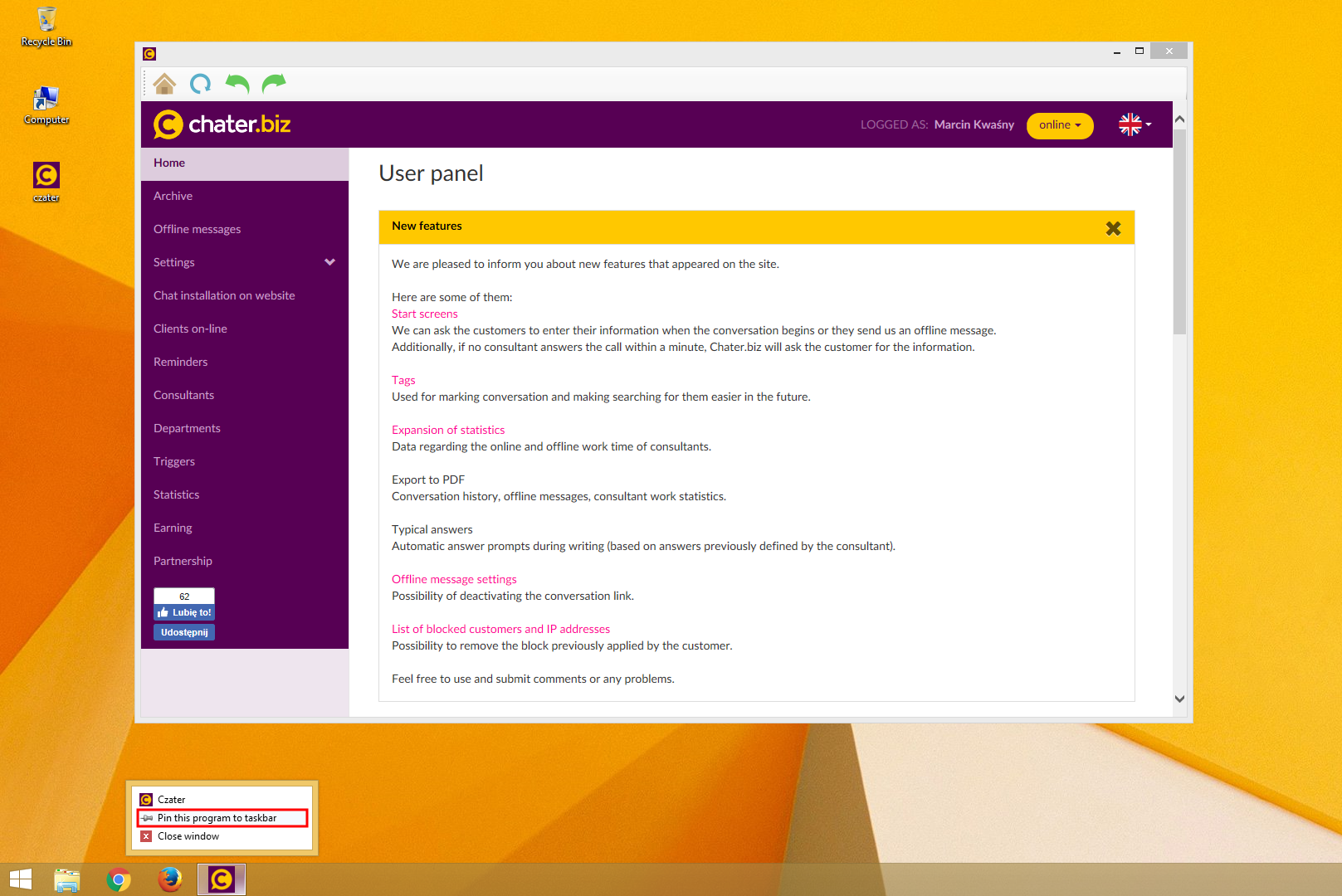Maximize the Czater window
This screenshot has height=896, width=1342.
tap(1139, 51)
